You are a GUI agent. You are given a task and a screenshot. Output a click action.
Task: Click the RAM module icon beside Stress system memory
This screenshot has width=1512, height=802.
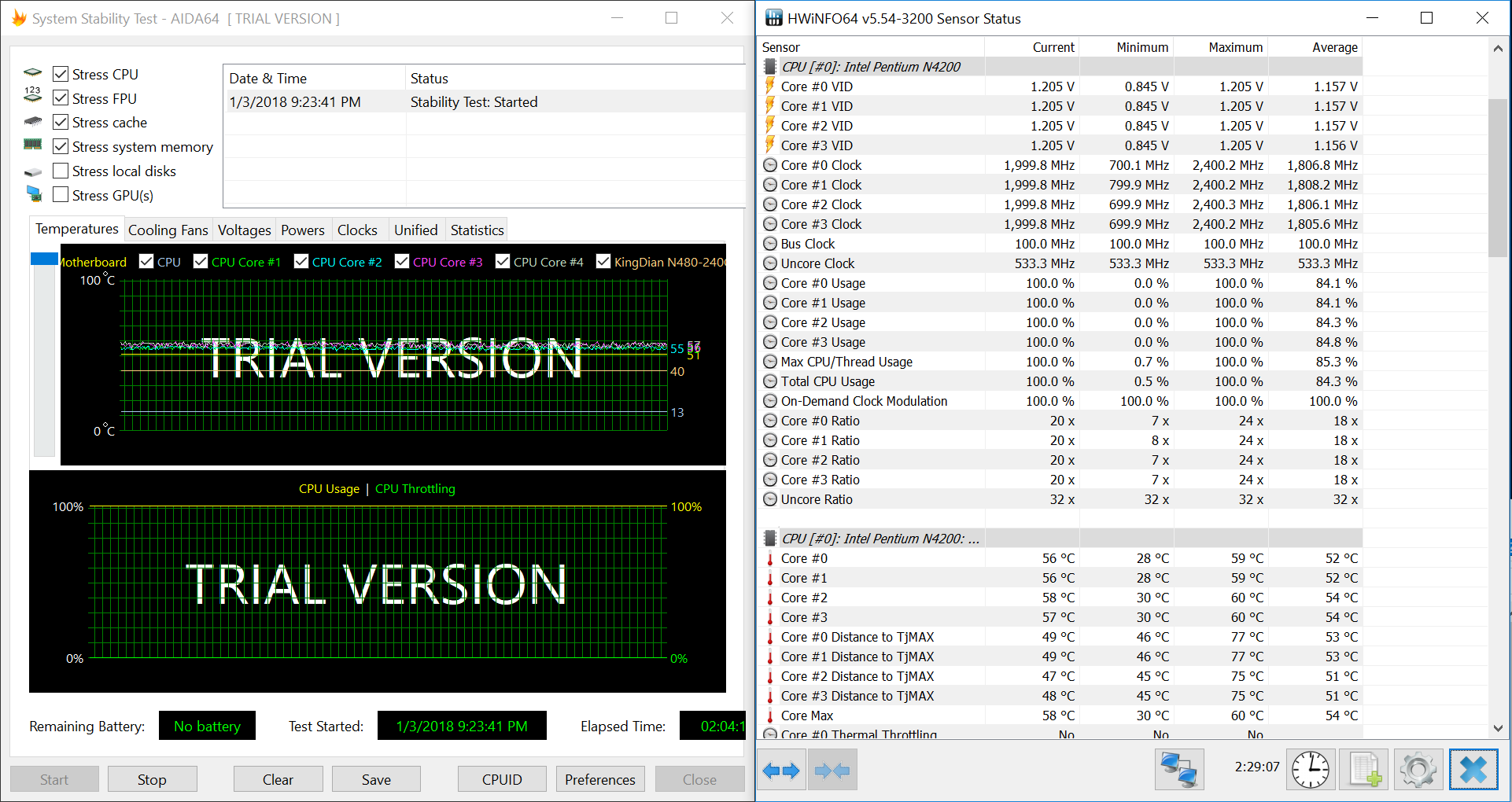pyautogui.click(x=32, y=145)
